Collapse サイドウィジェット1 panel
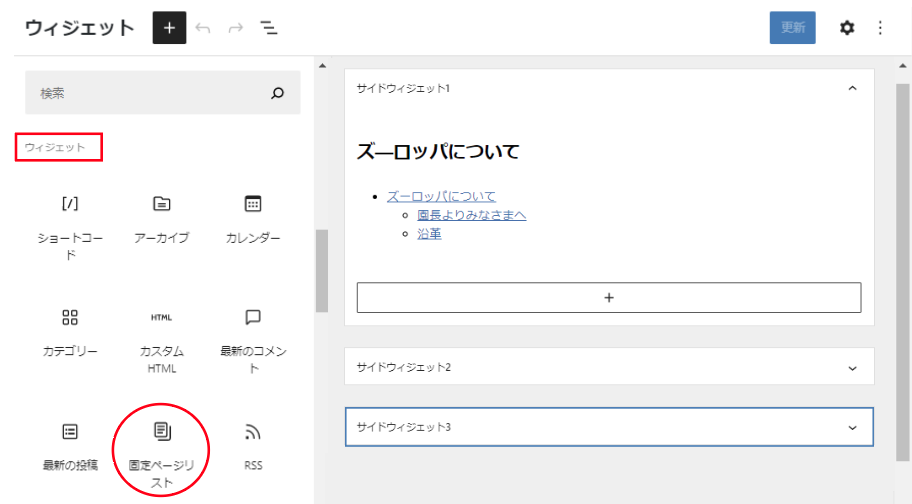Screen dimensions: 912x504 click(852, 88)
